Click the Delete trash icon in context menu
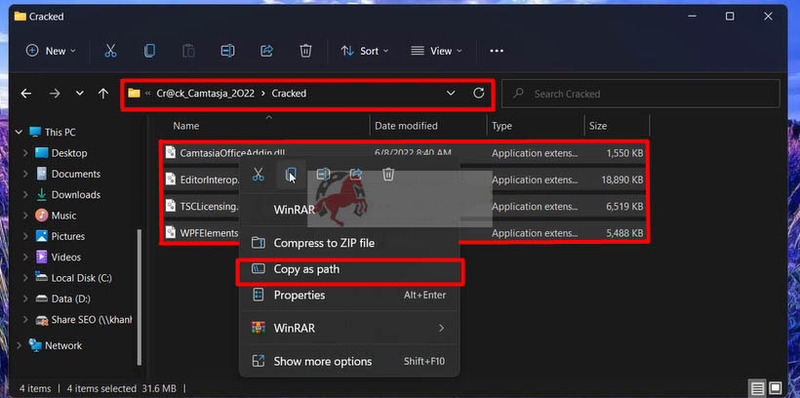This screenshot has height=398, width=800. 388,175
